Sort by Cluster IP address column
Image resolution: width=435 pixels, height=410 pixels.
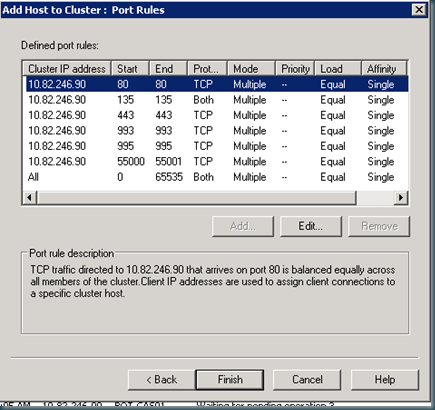coord(67,69)
